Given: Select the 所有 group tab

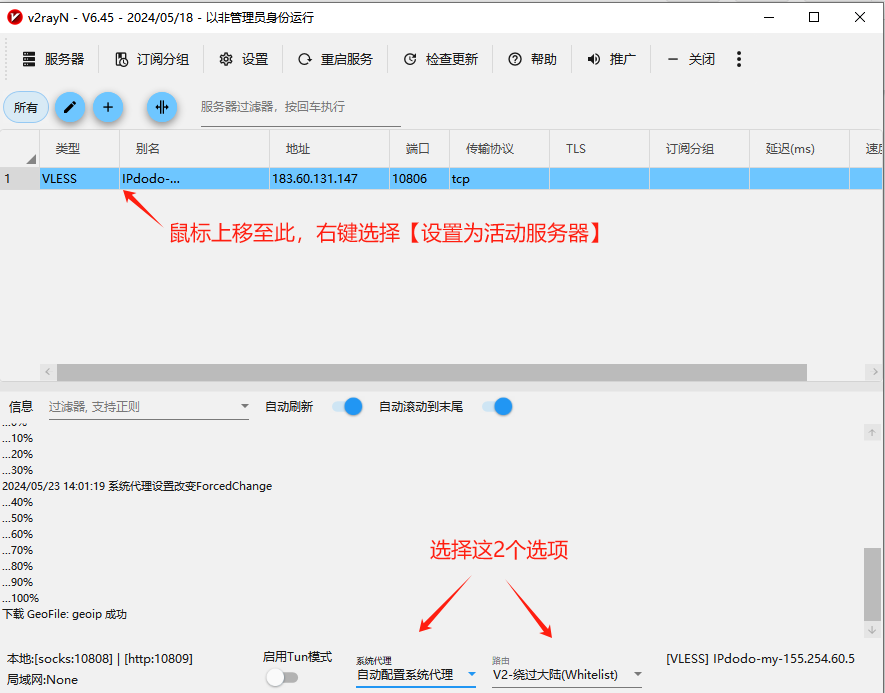Looking at the screenshot, I should (26, 107).
